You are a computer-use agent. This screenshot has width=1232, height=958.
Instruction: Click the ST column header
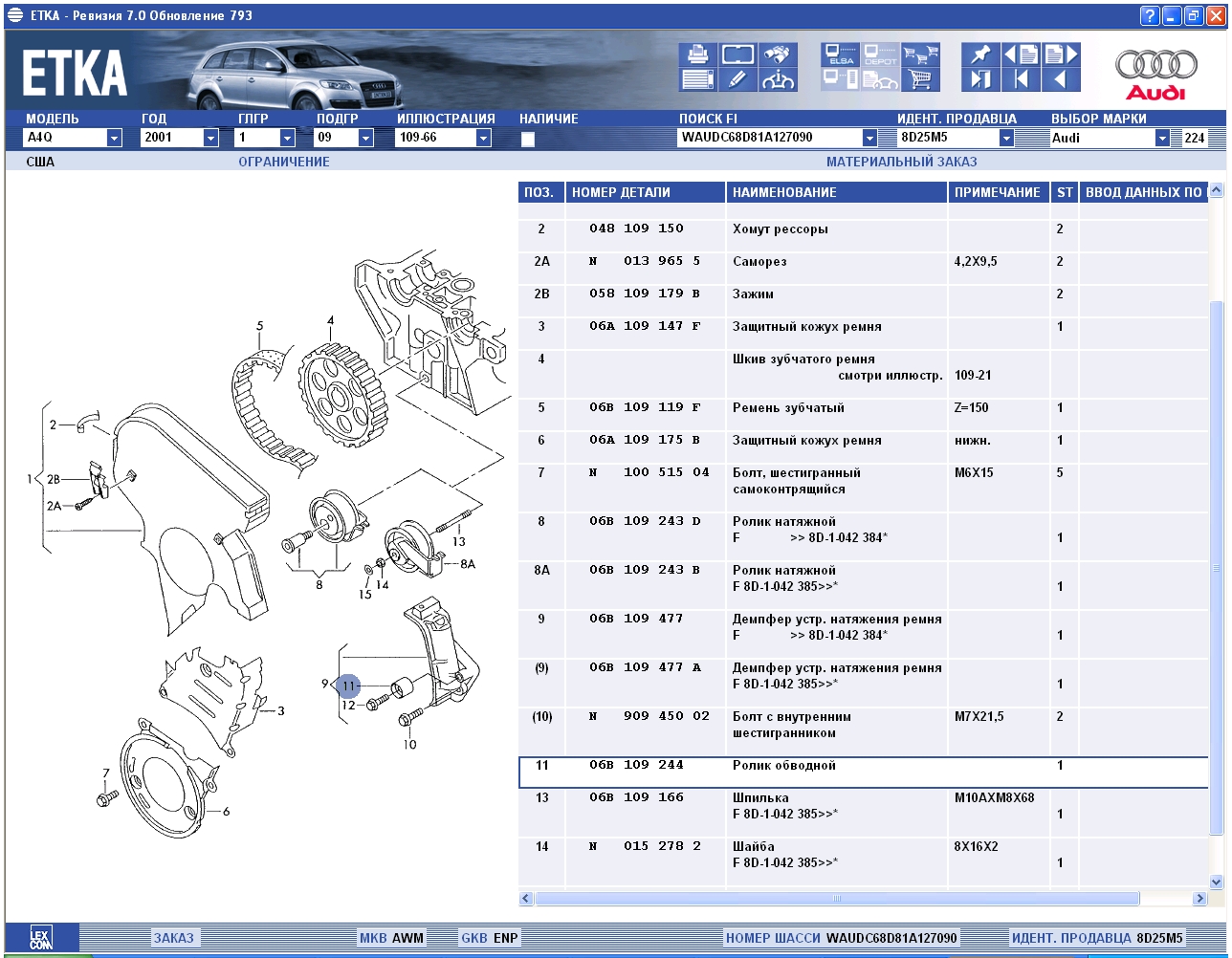pyautogui.click(x=1064, y=192)
